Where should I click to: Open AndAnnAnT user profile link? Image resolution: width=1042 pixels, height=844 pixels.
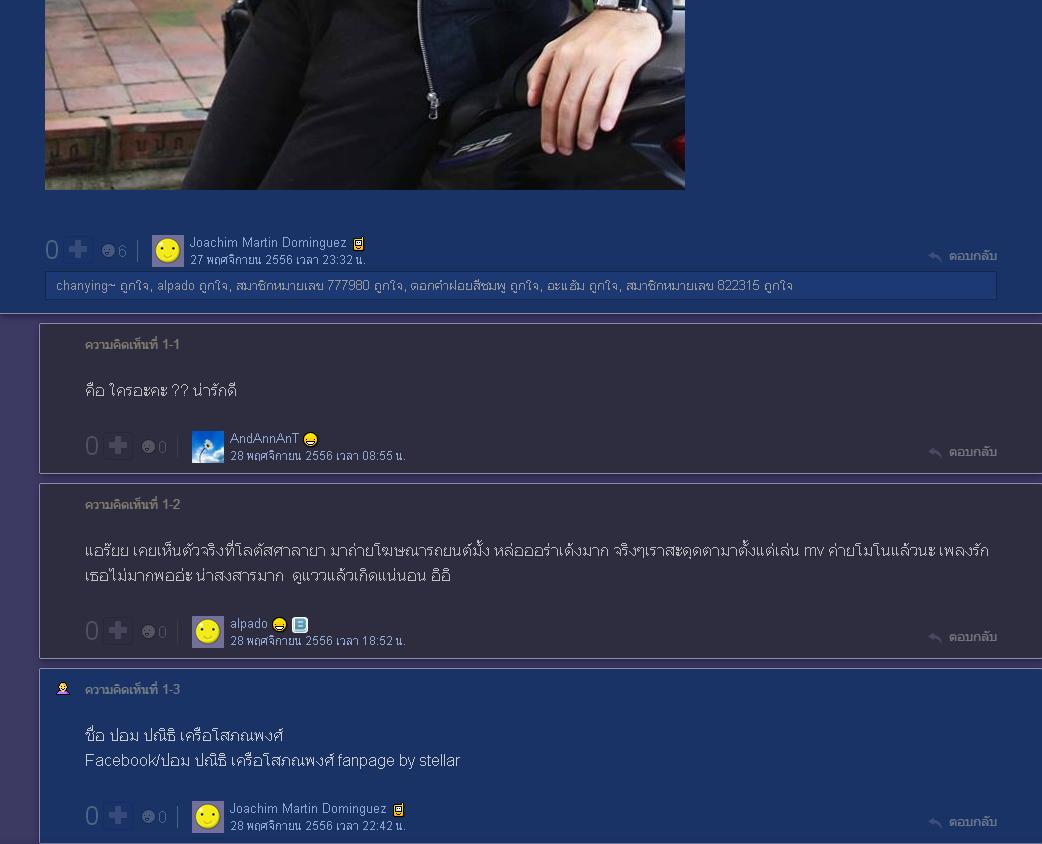click(264, 438)
